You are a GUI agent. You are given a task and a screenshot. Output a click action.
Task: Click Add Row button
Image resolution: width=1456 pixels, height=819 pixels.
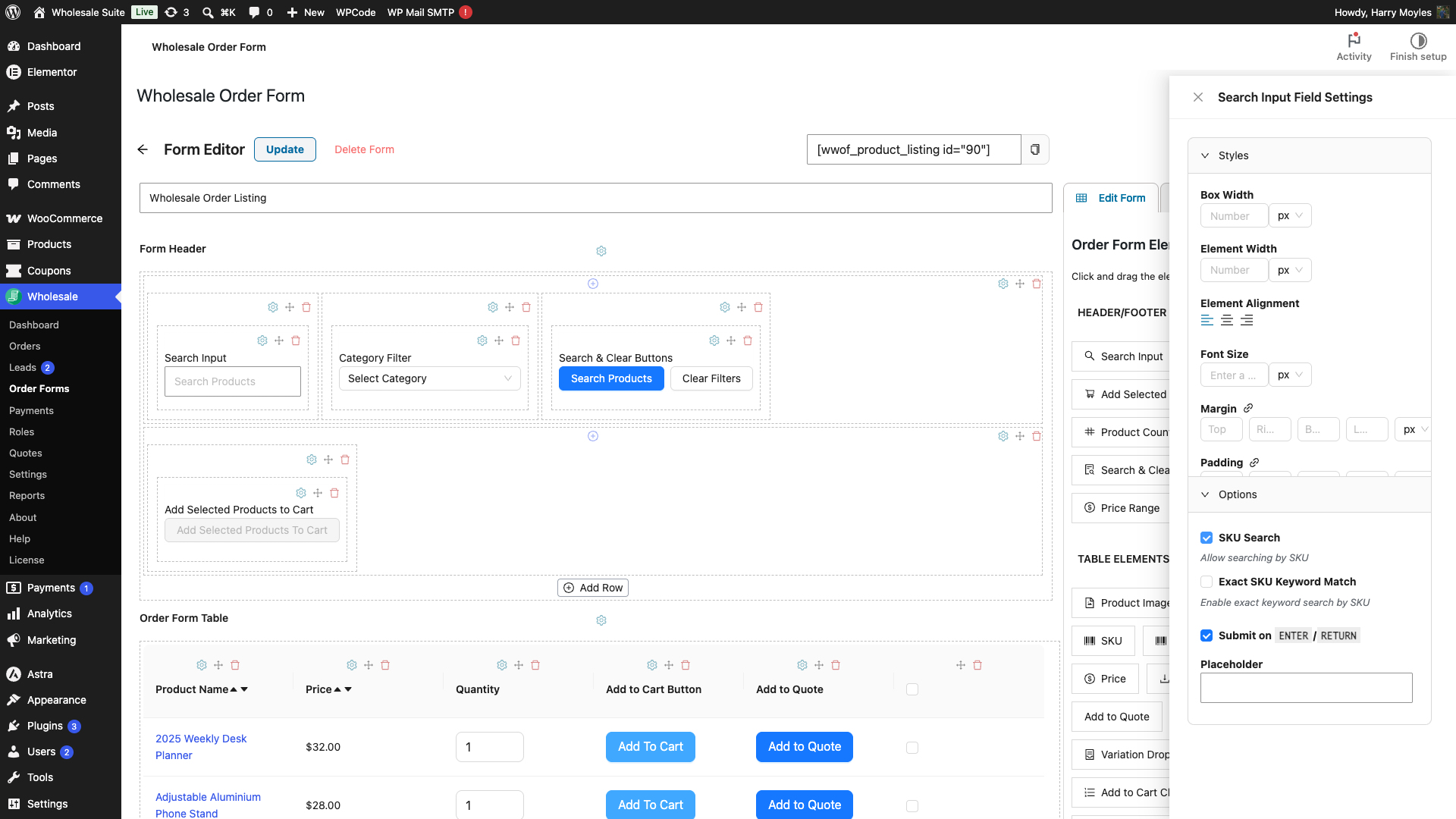coord(593,588)
